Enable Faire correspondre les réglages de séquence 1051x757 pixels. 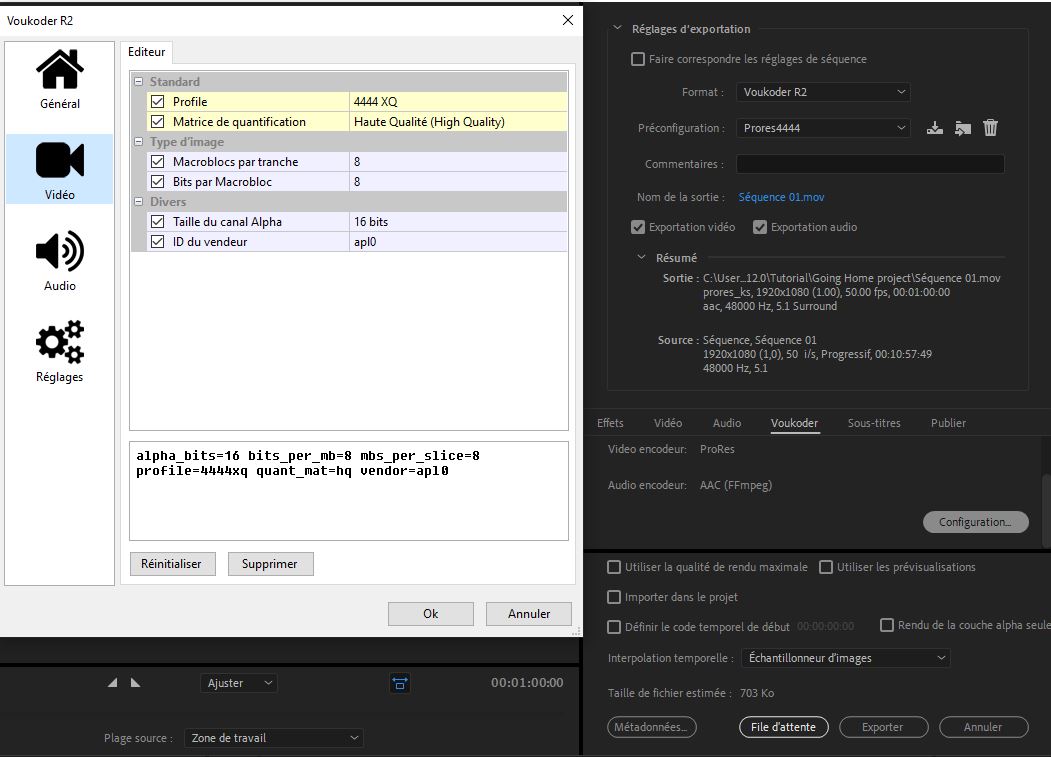pos(638,59)
